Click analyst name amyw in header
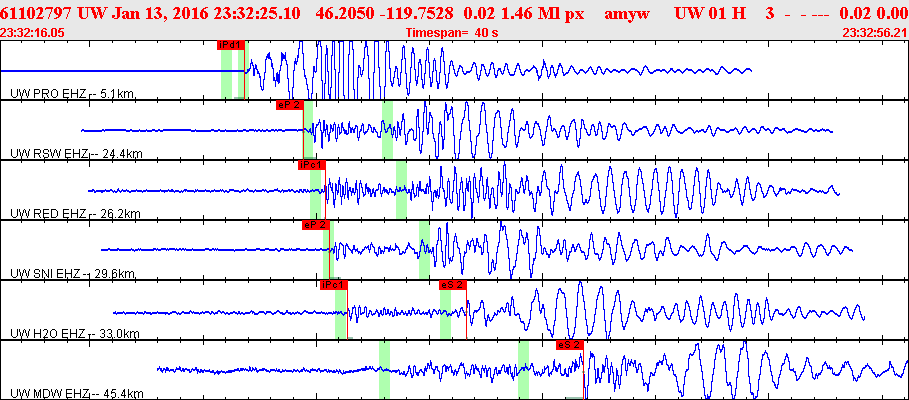The height and width of the screenshot is (400, 909). pos(627,13)
